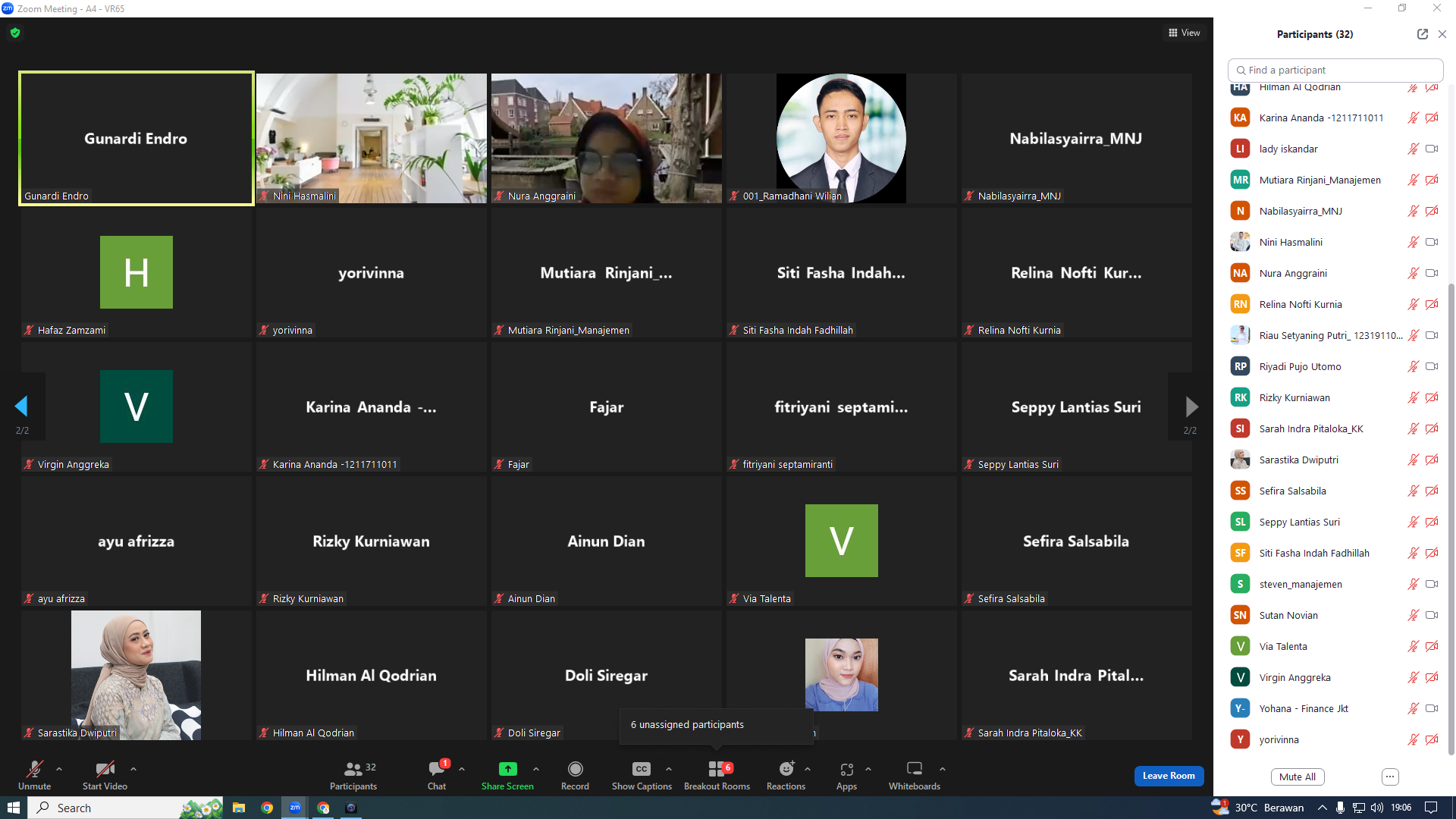Select Hafaz Zamzami video tile
This screenshot has height=819, width=1456.
tap(136, 272)
